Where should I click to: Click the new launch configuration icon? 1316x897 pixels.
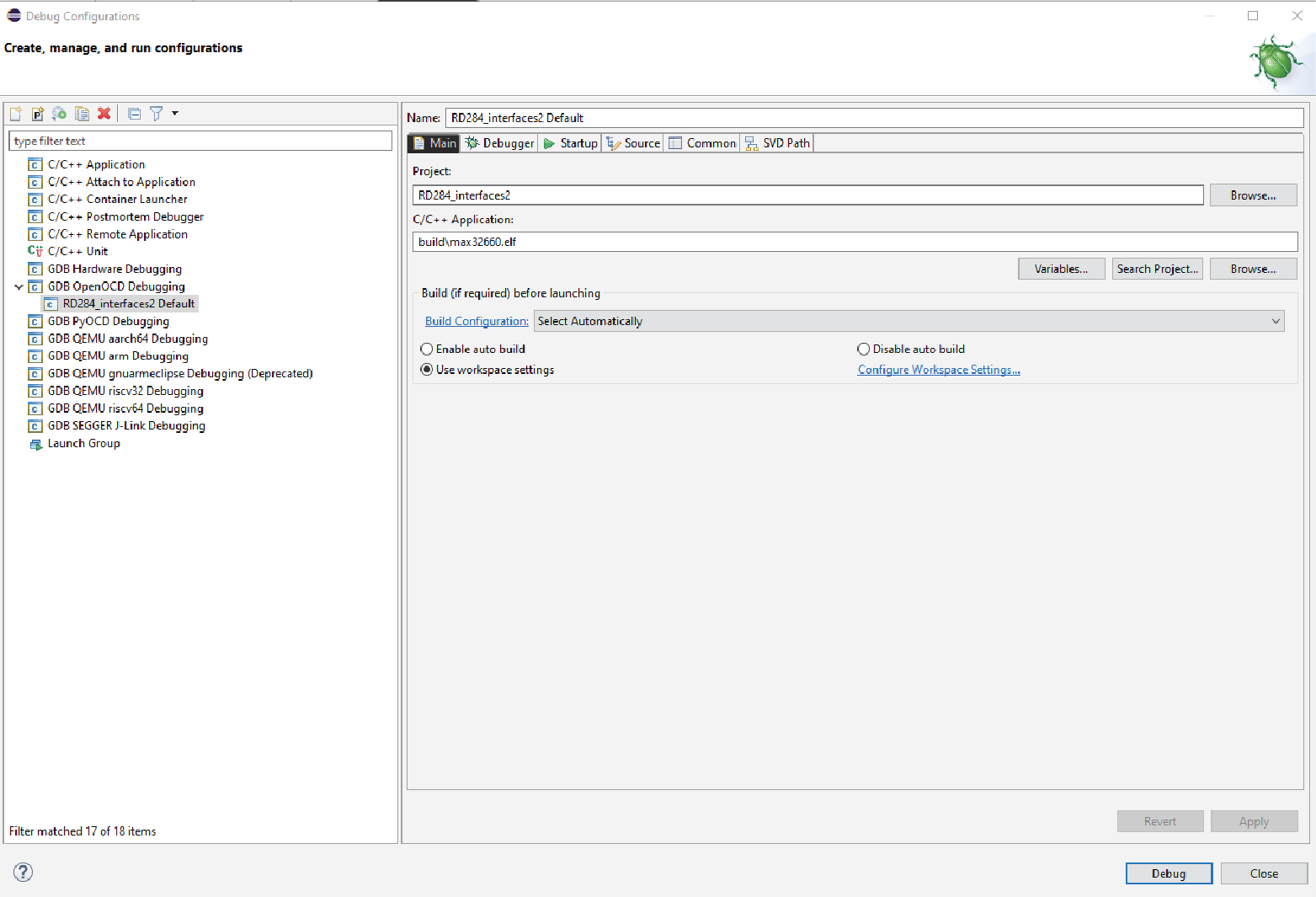[x=15, y=114]
